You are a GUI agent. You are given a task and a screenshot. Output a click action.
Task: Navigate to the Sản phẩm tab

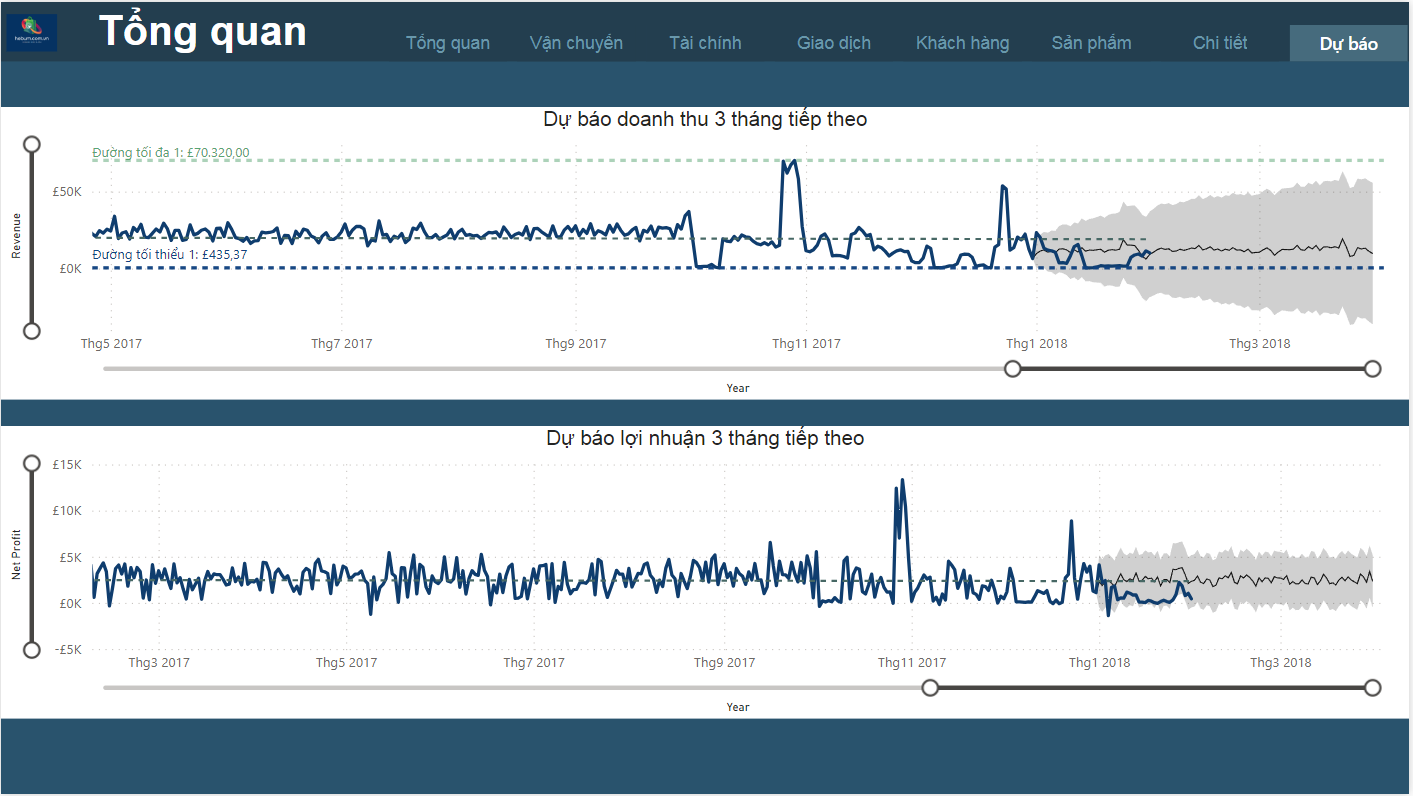tap(1091, 43)
